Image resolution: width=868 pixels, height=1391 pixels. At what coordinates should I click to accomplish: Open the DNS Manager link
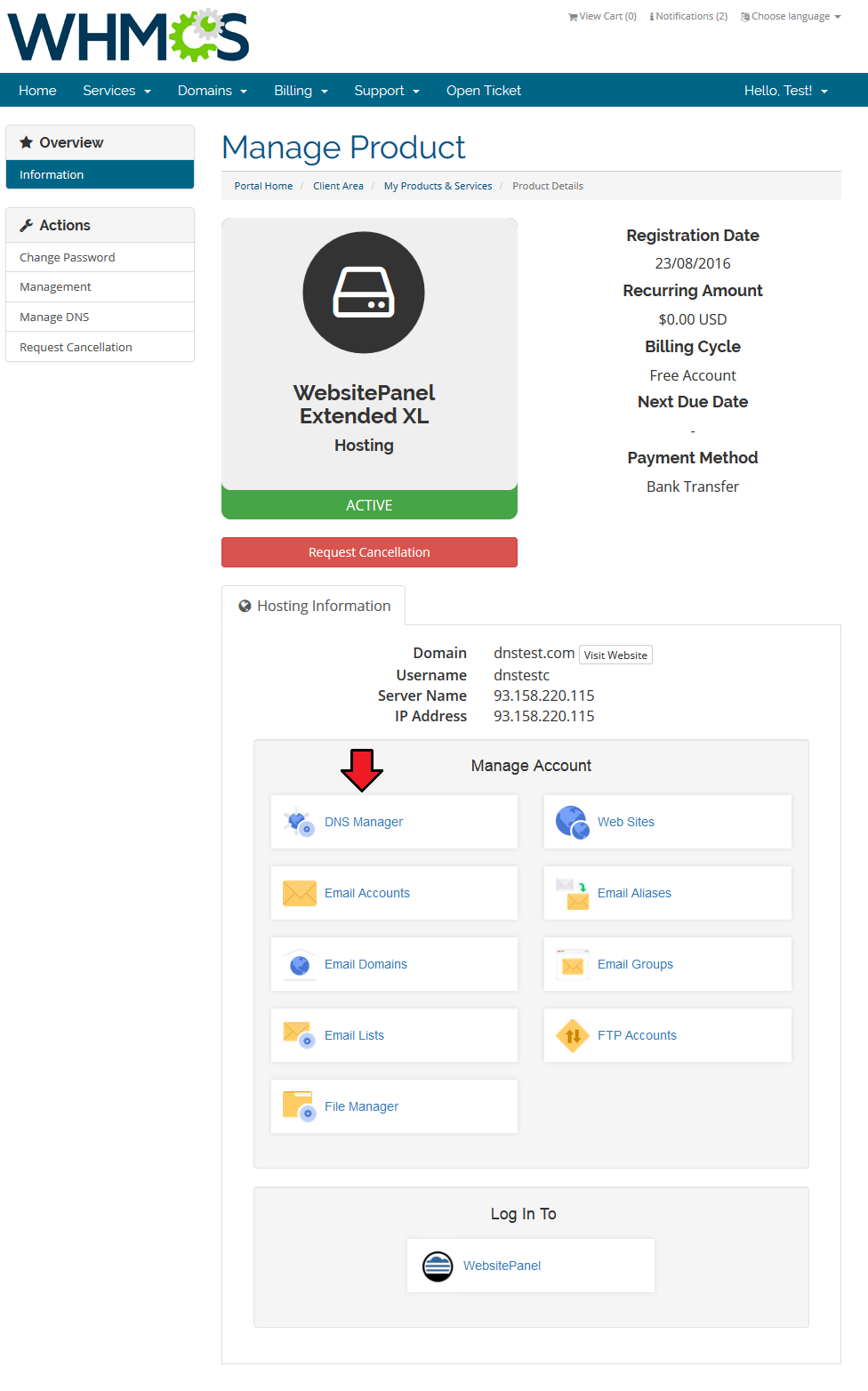364,822
